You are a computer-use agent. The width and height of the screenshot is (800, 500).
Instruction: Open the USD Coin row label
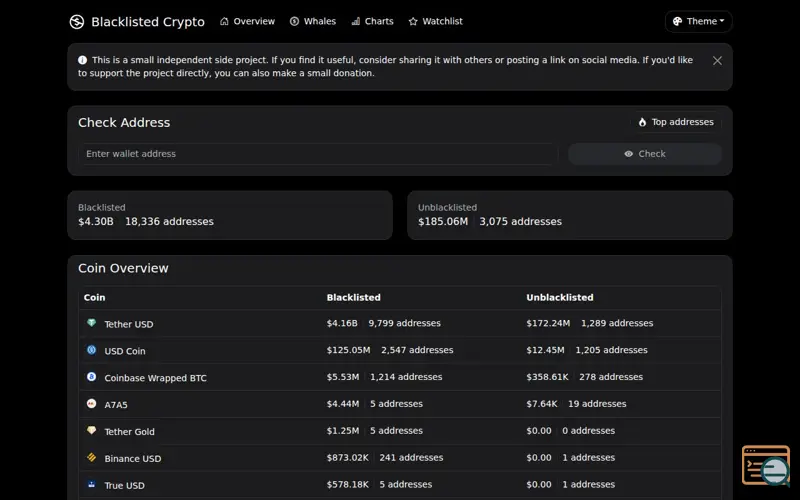tap(125, 351)
